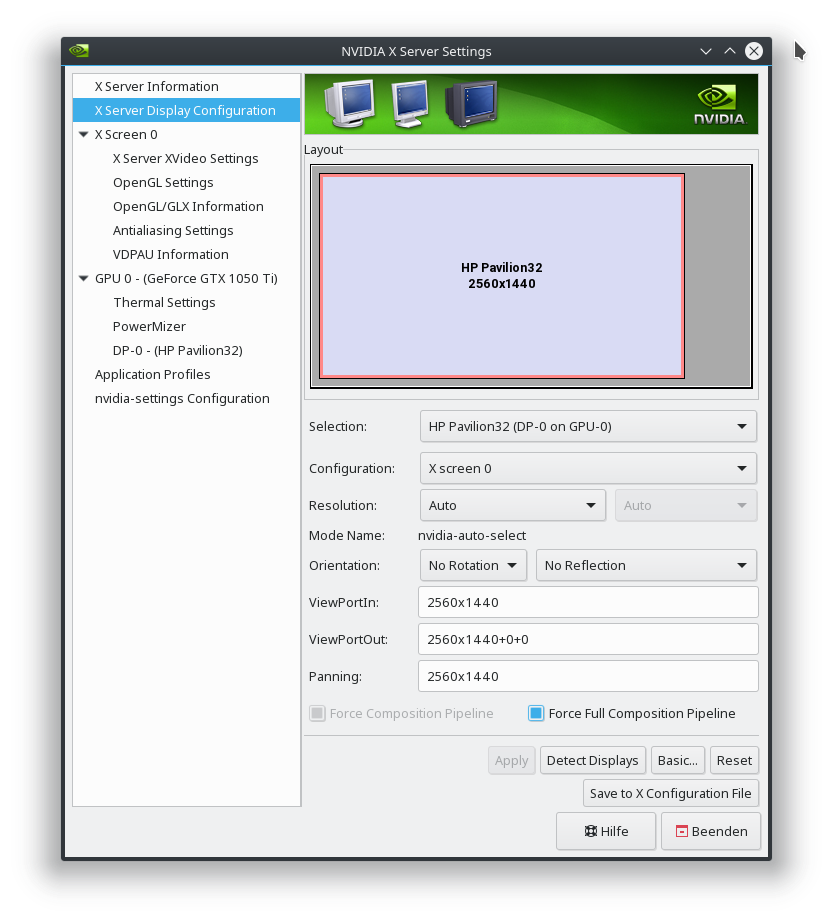Open the Resolution Auto dropdown
This screenshot has height=922, width=833.
(x=513, y=506)
